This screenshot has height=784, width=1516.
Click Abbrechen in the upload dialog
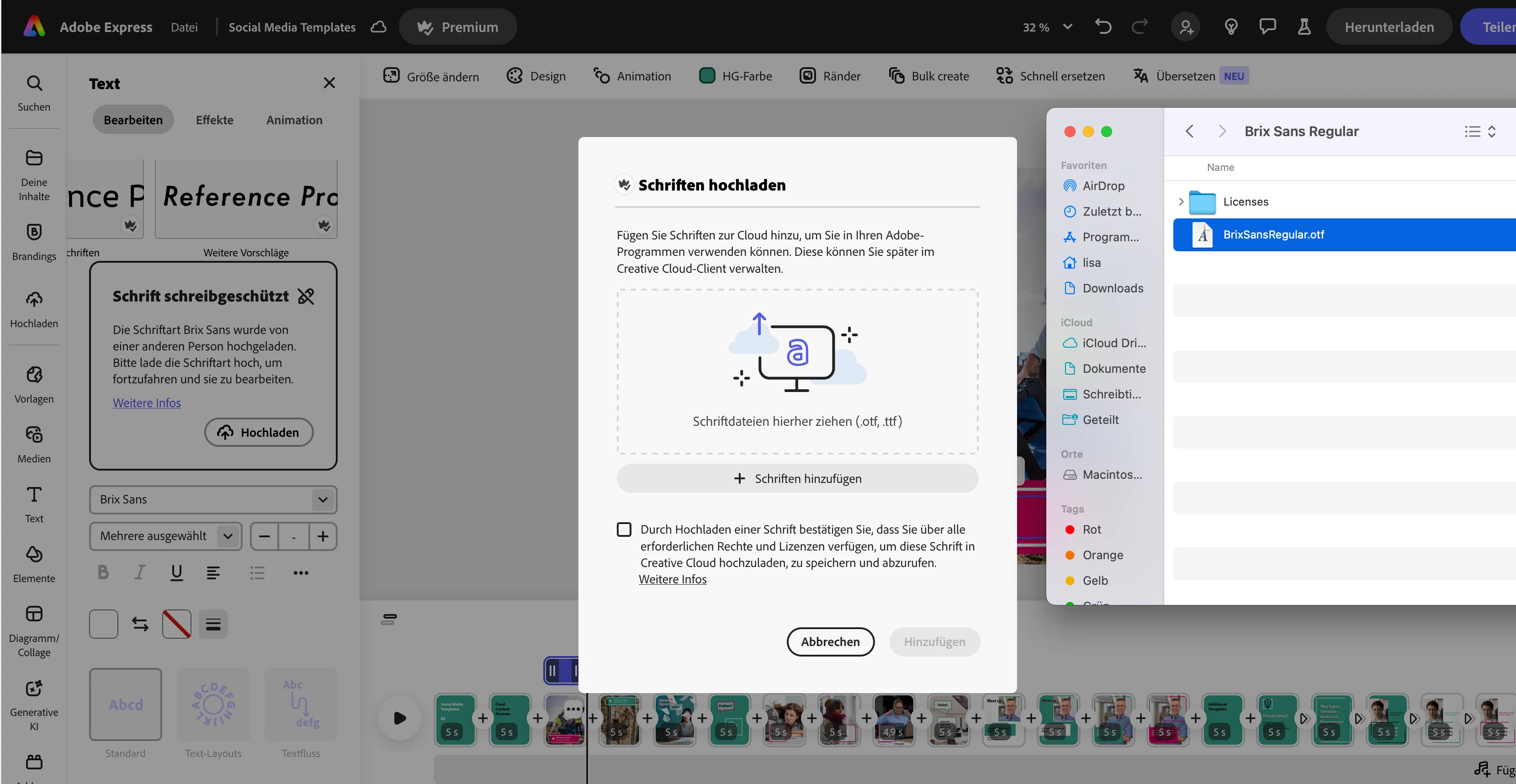coord(830,641)
